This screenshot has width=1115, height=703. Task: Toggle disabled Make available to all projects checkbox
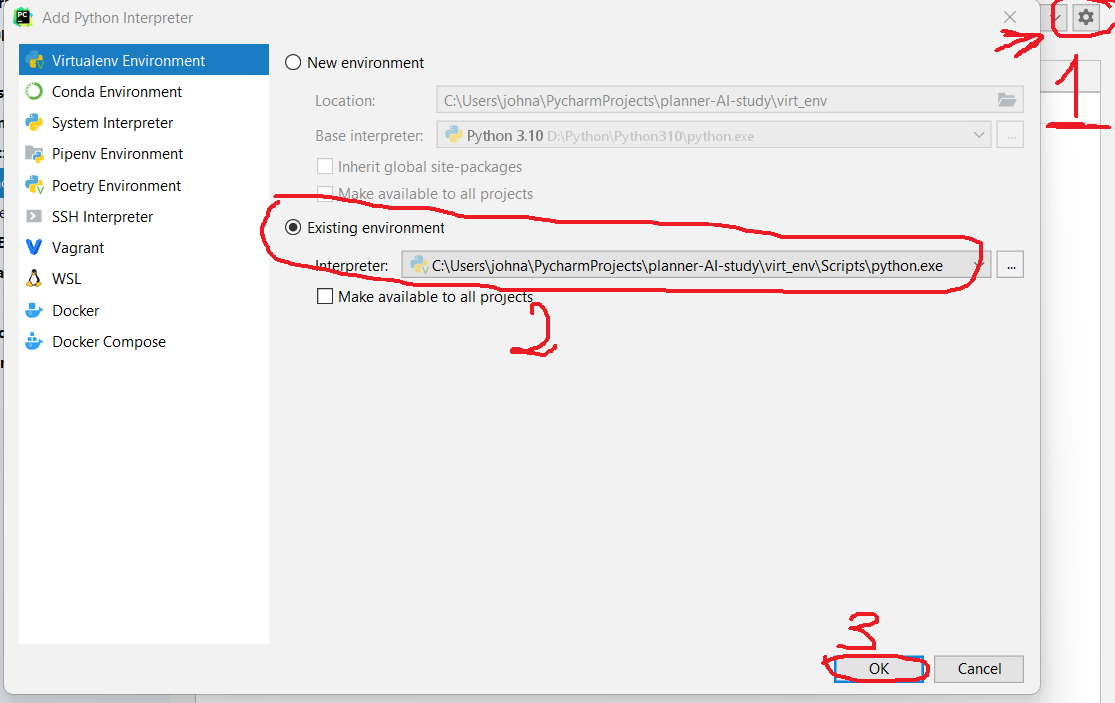click(x=325, y=193)
